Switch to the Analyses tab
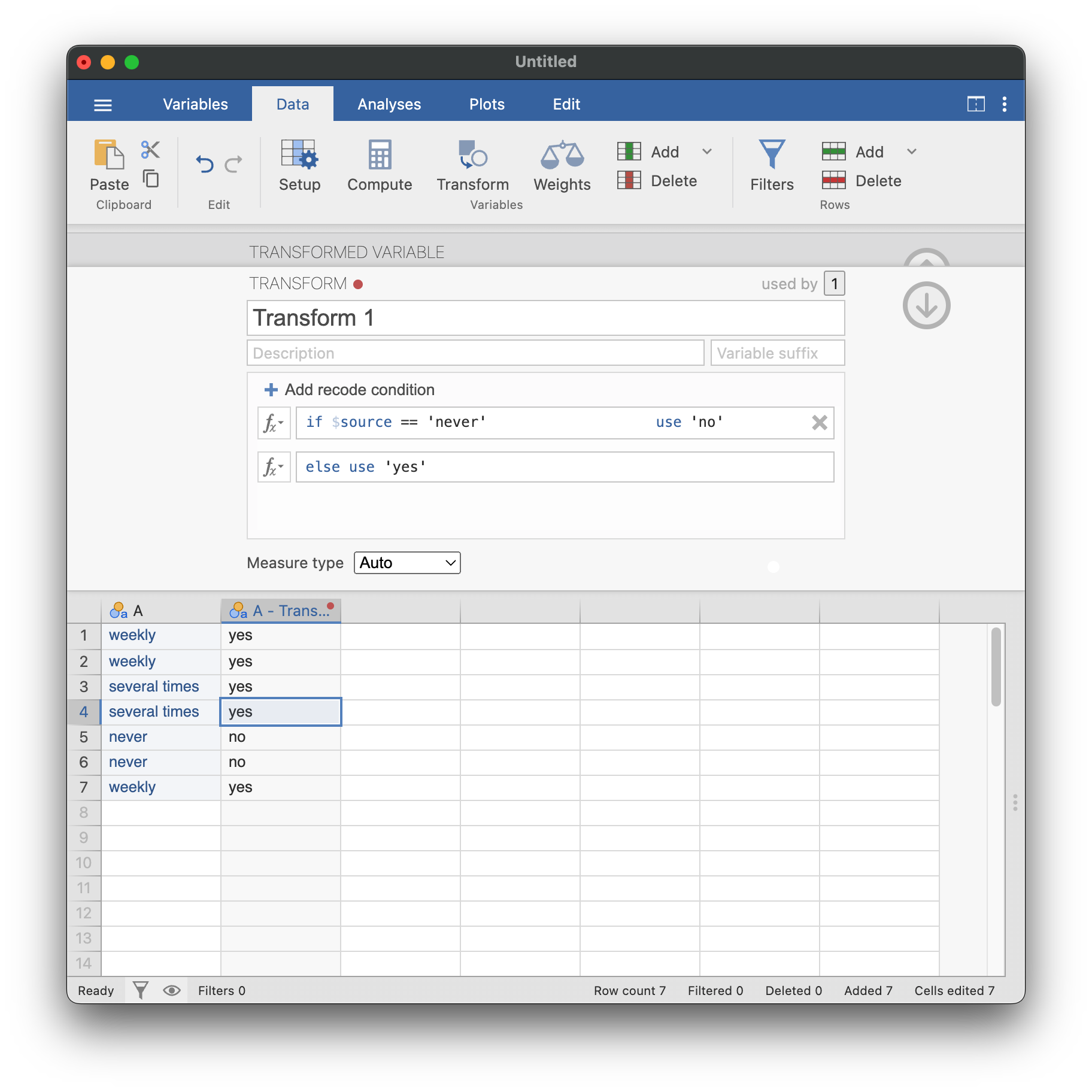Screen dimensions: 1092x1092 389,104
